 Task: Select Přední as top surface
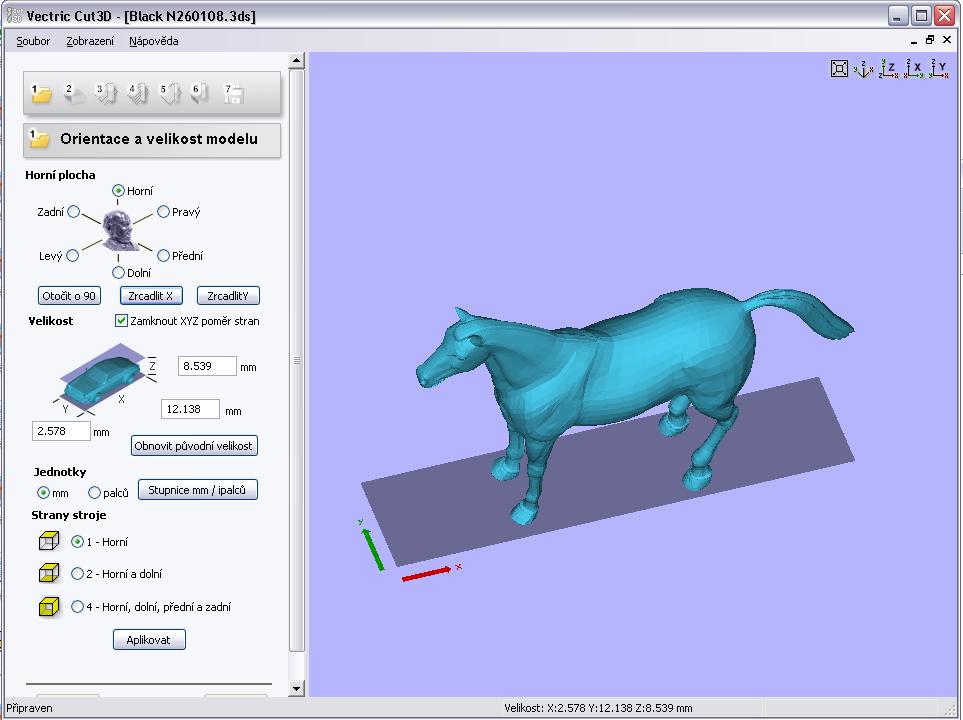point(164,256)
